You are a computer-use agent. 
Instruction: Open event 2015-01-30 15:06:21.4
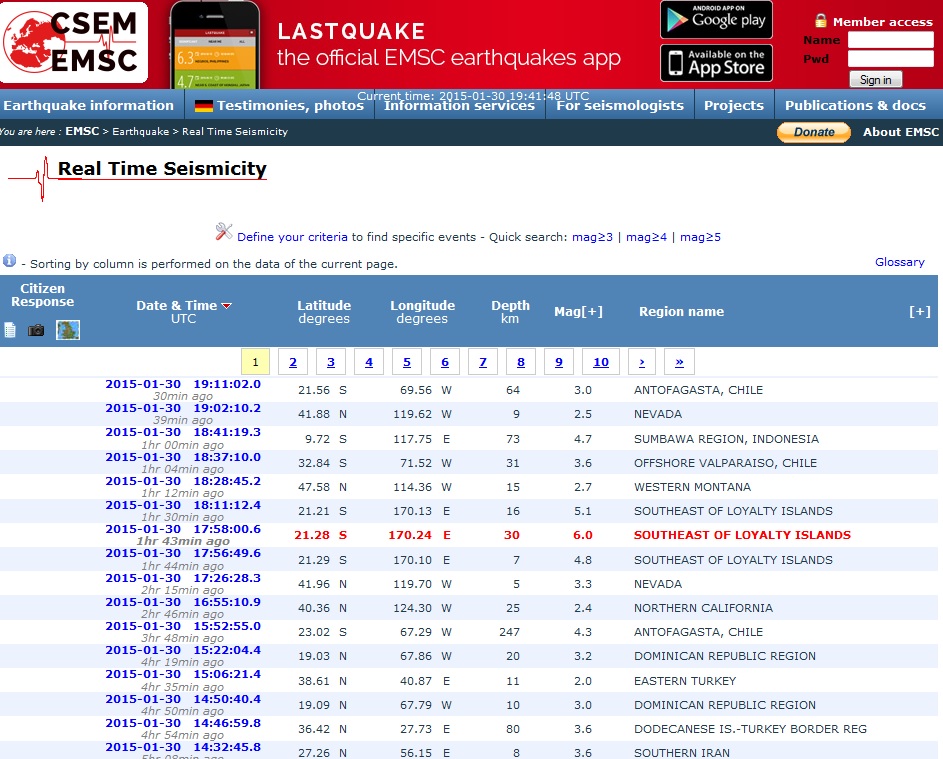[x=183, y=674]
